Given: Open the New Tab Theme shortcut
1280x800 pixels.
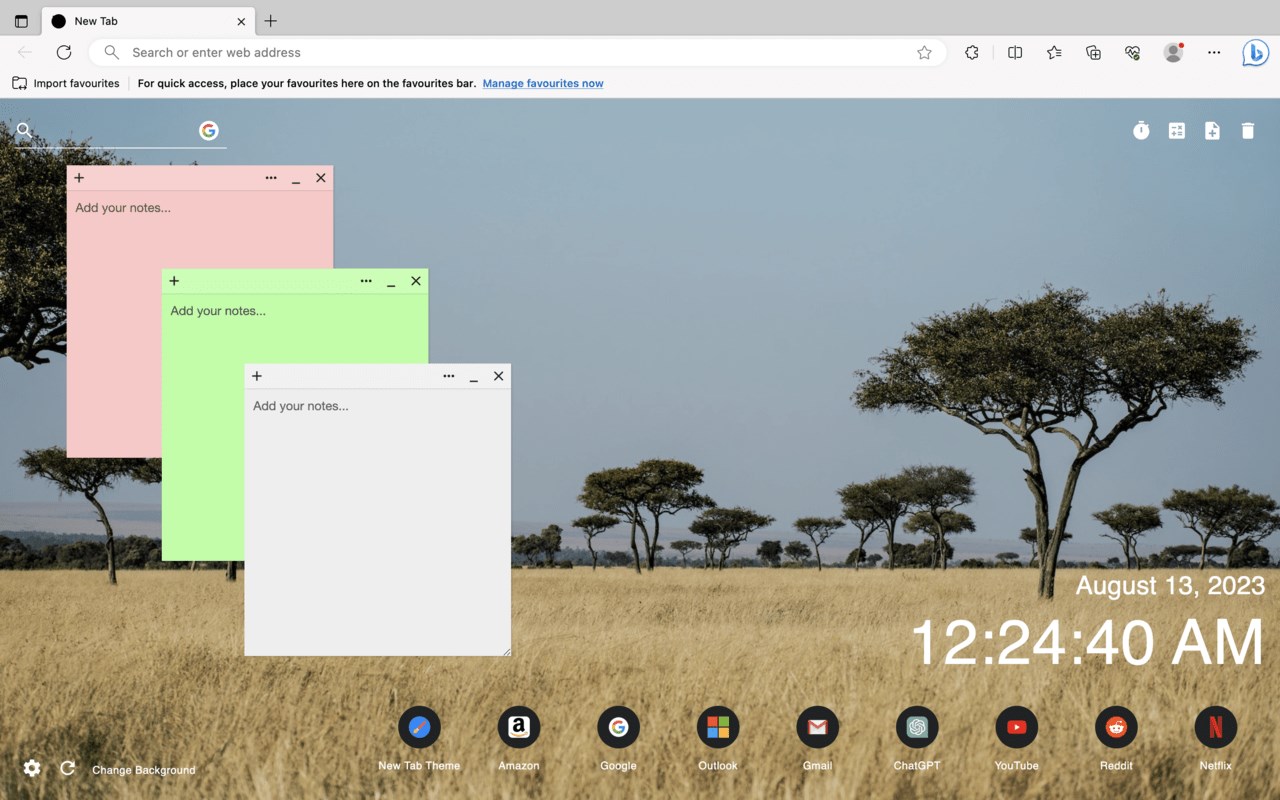Looking at the screenshot, I should (x=419, y=727).
